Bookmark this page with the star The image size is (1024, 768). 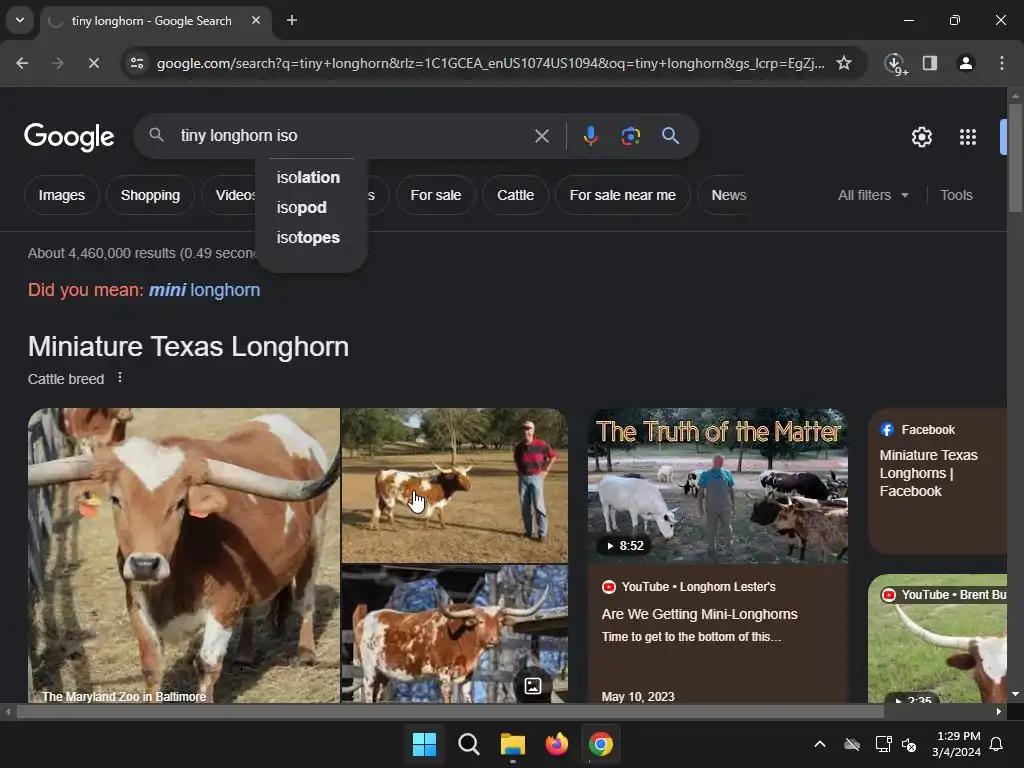click(x=844, y=63)
